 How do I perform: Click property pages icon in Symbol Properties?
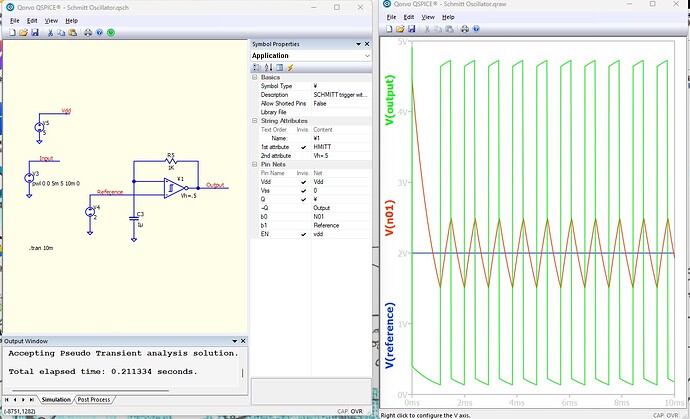click(279, 67)
